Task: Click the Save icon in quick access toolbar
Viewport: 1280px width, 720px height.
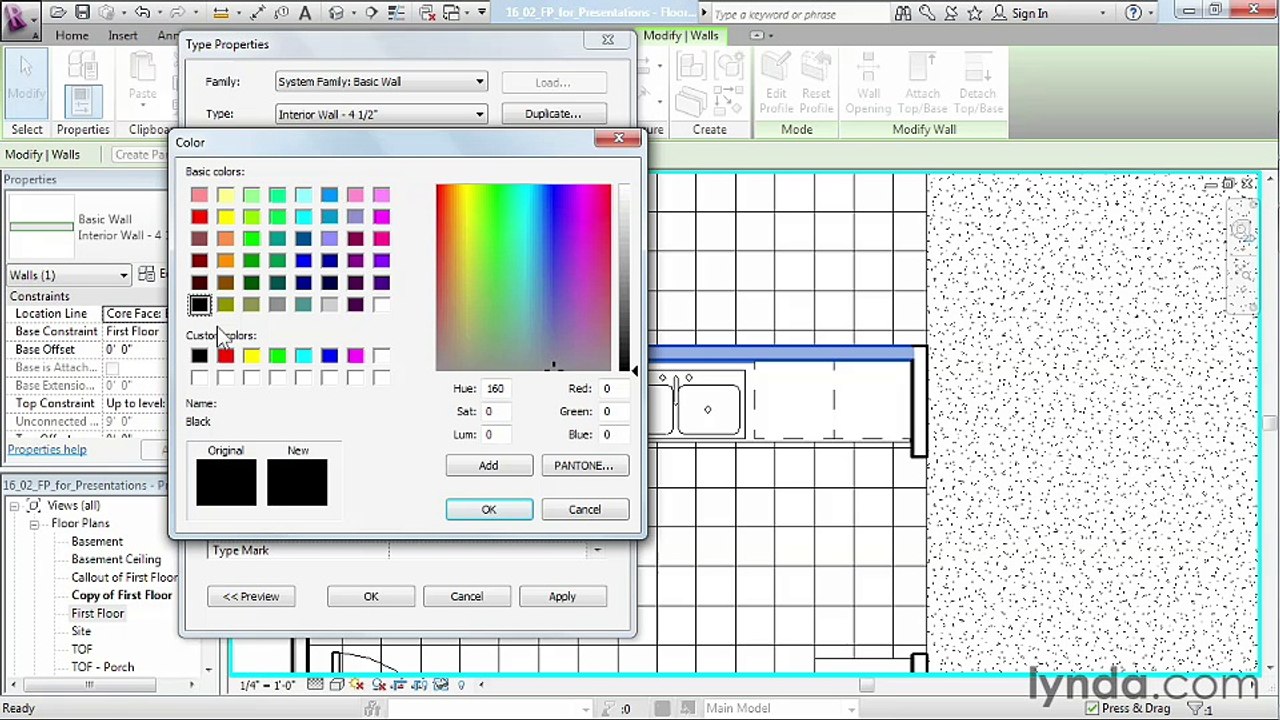Action: coord(83,13)
